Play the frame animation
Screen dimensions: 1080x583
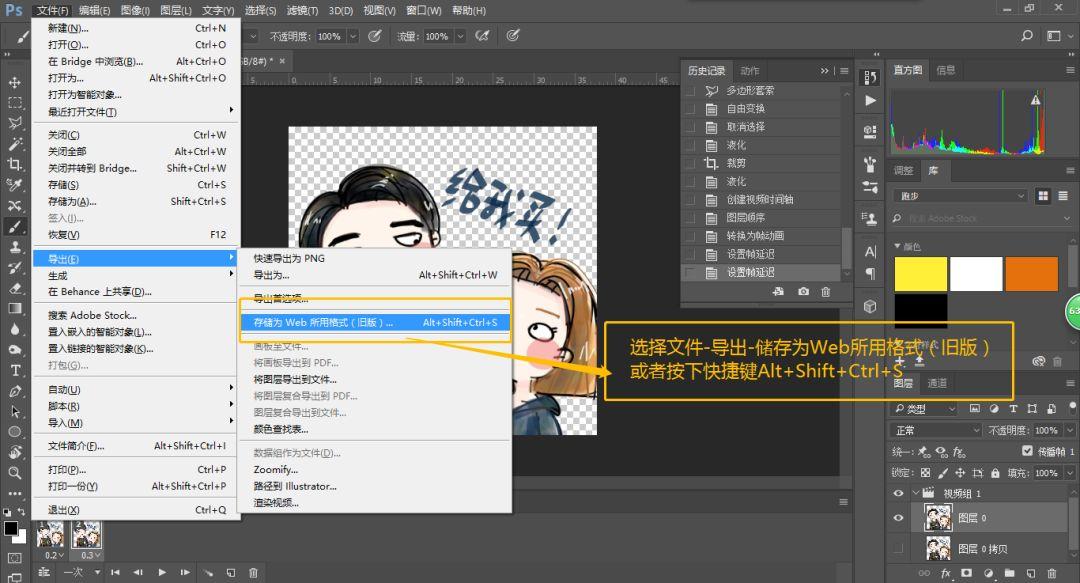(162, 572)
